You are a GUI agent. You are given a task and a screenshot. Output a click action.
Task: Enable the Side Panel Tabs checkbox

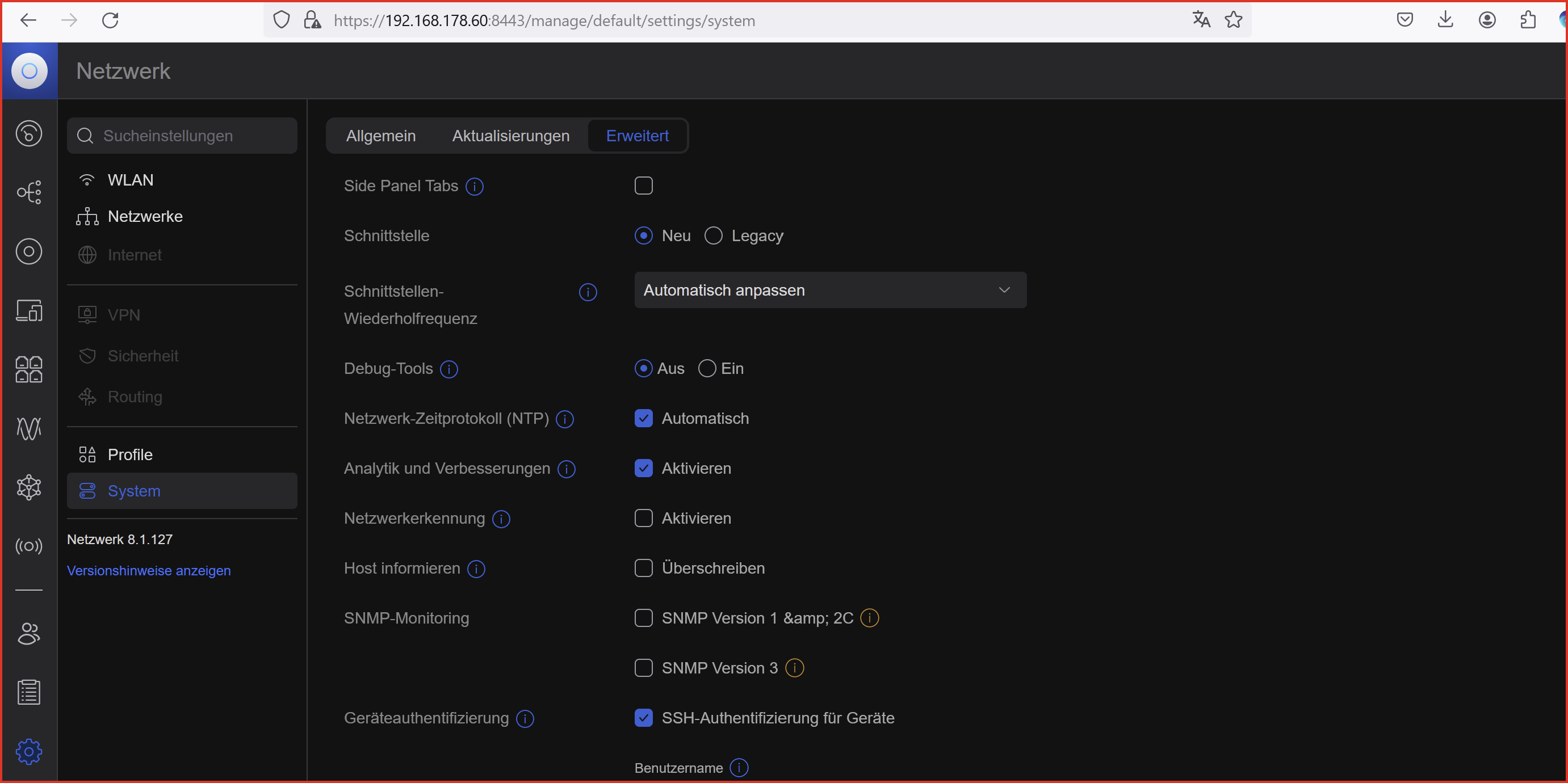[643, 186]
